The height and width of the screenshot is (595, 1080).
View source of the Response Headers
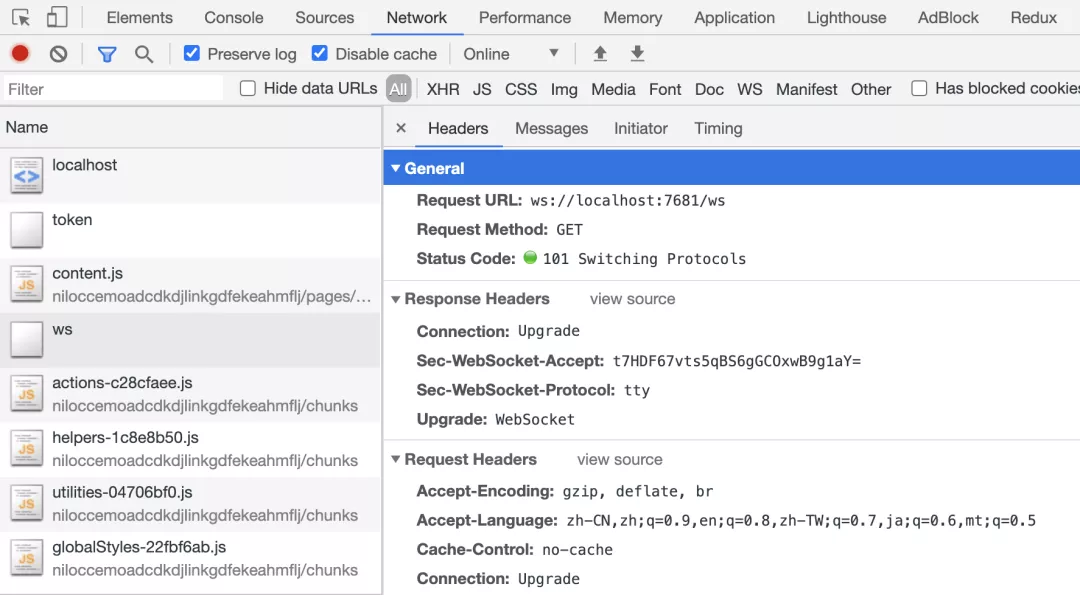[632, 298]
